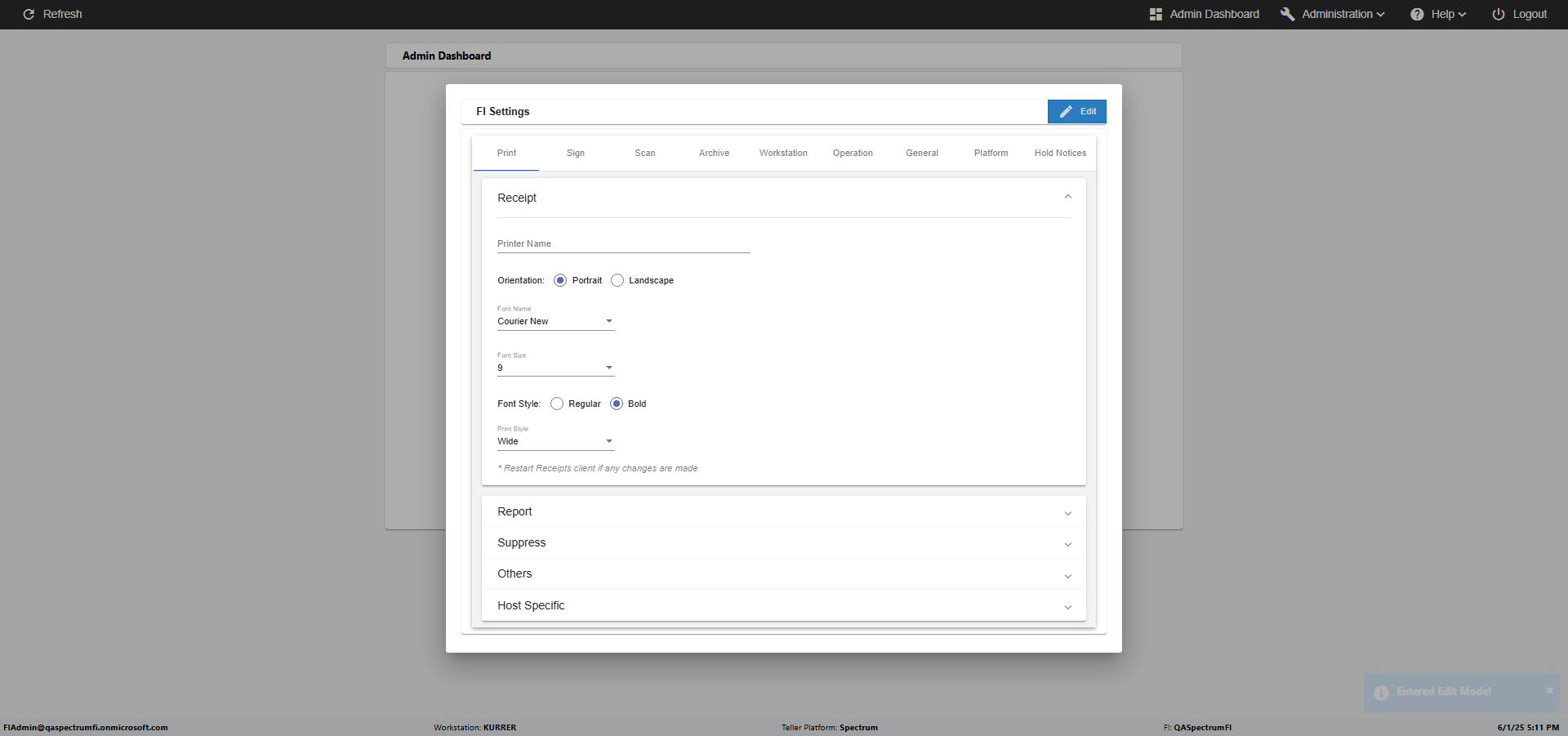Go to Admin Dashboard link
Viewport: 1568px width, 736px height.
click(1205, 14)
